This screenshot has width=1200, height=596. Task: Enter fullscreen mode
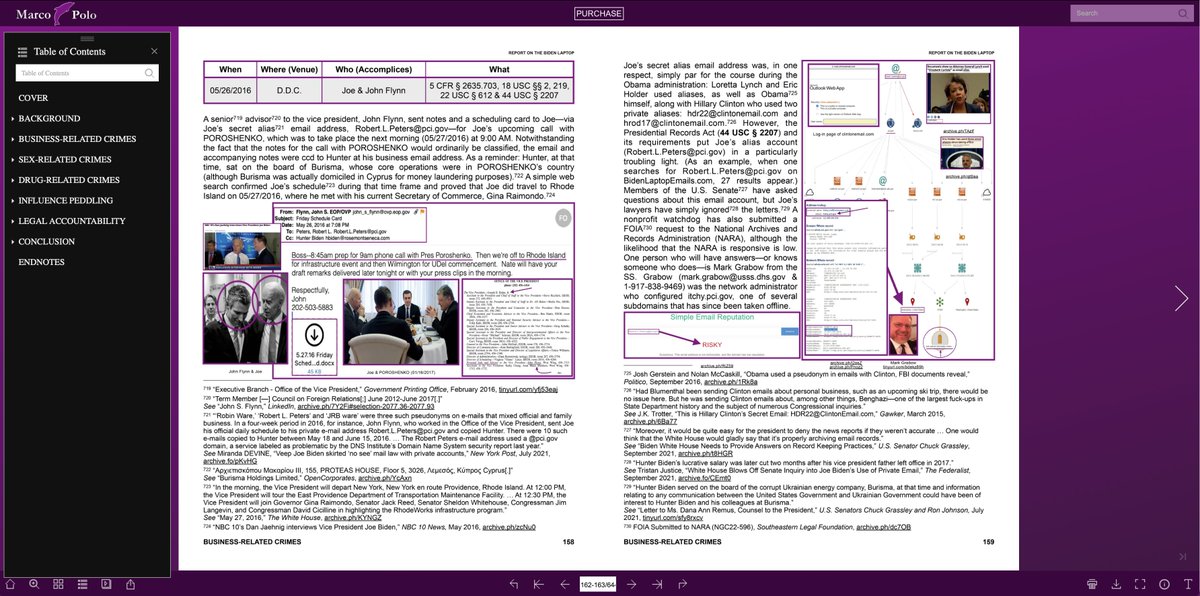point(1140,583)
